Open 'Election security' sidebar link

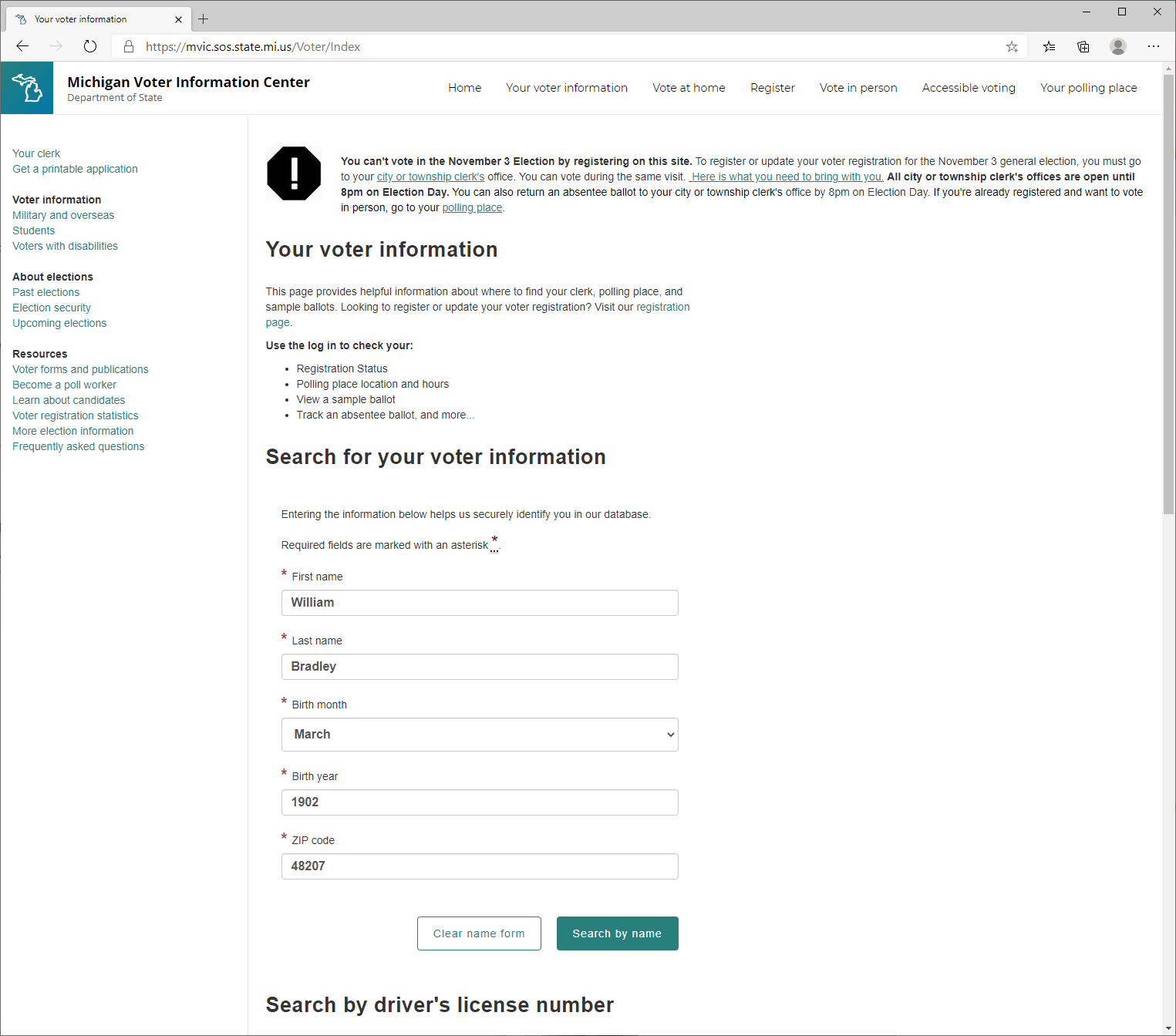click(52, 308)
